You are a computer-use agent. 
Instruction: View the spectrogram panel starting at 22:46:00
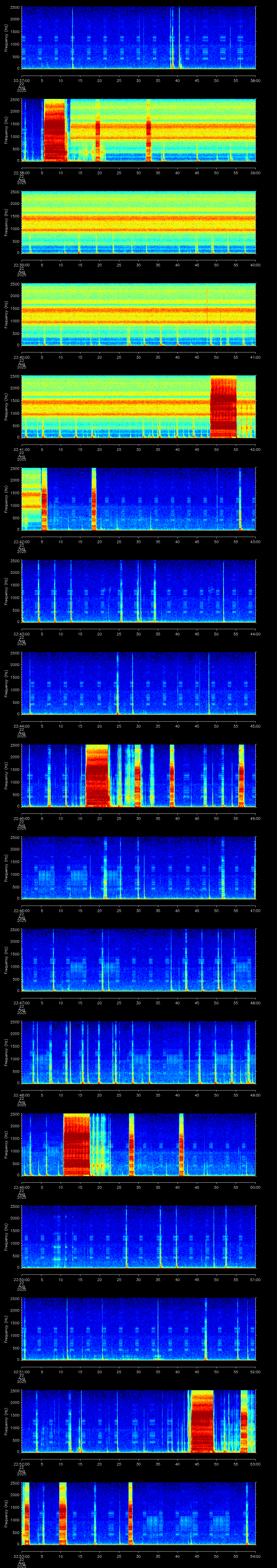pos(139,868)
